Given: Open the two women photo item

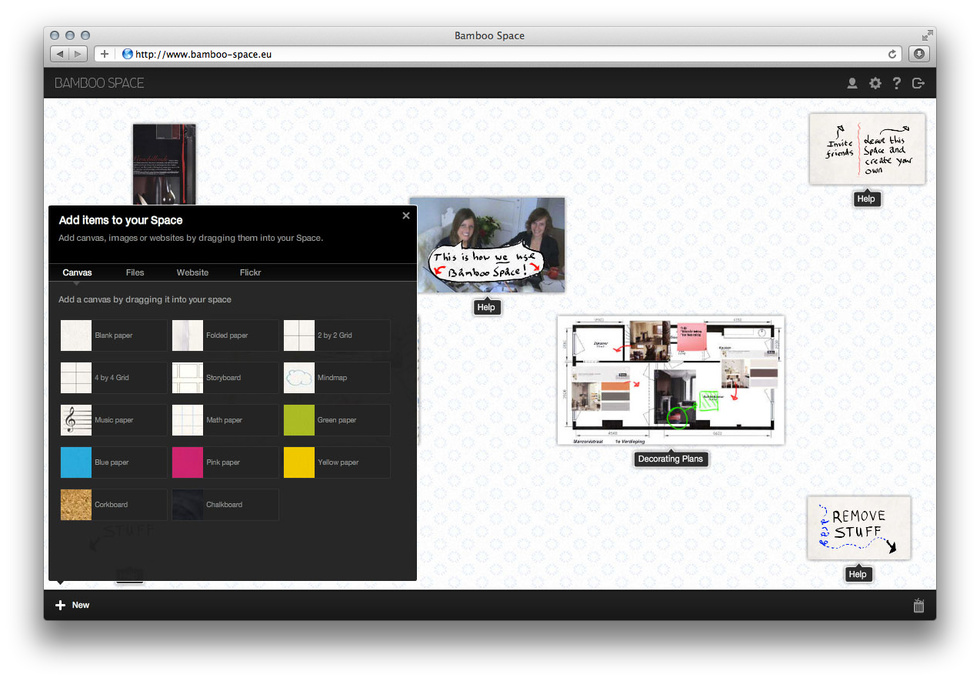Looking at the screenshot, I should coord(488,245).
